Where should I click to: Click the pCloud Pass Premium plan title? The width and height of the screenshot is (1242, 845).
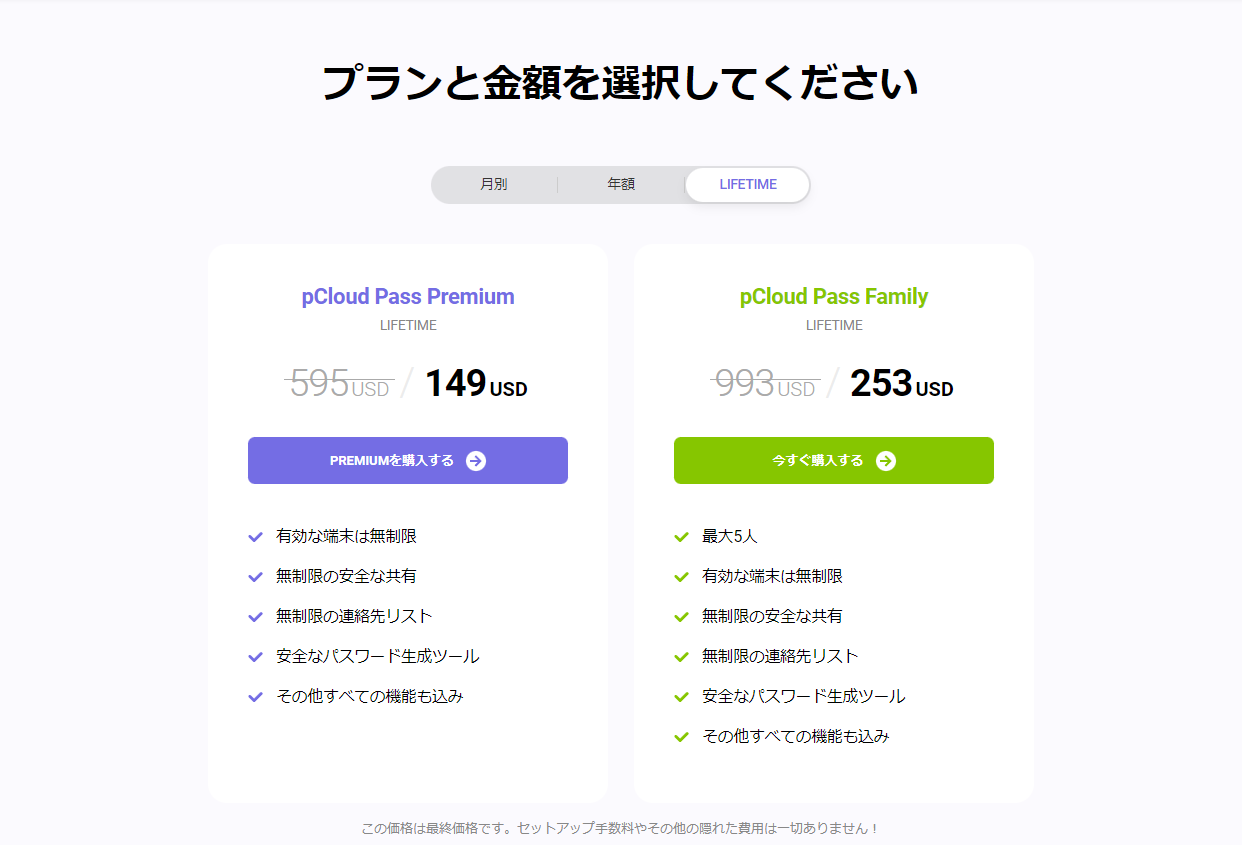click(408, 297)
